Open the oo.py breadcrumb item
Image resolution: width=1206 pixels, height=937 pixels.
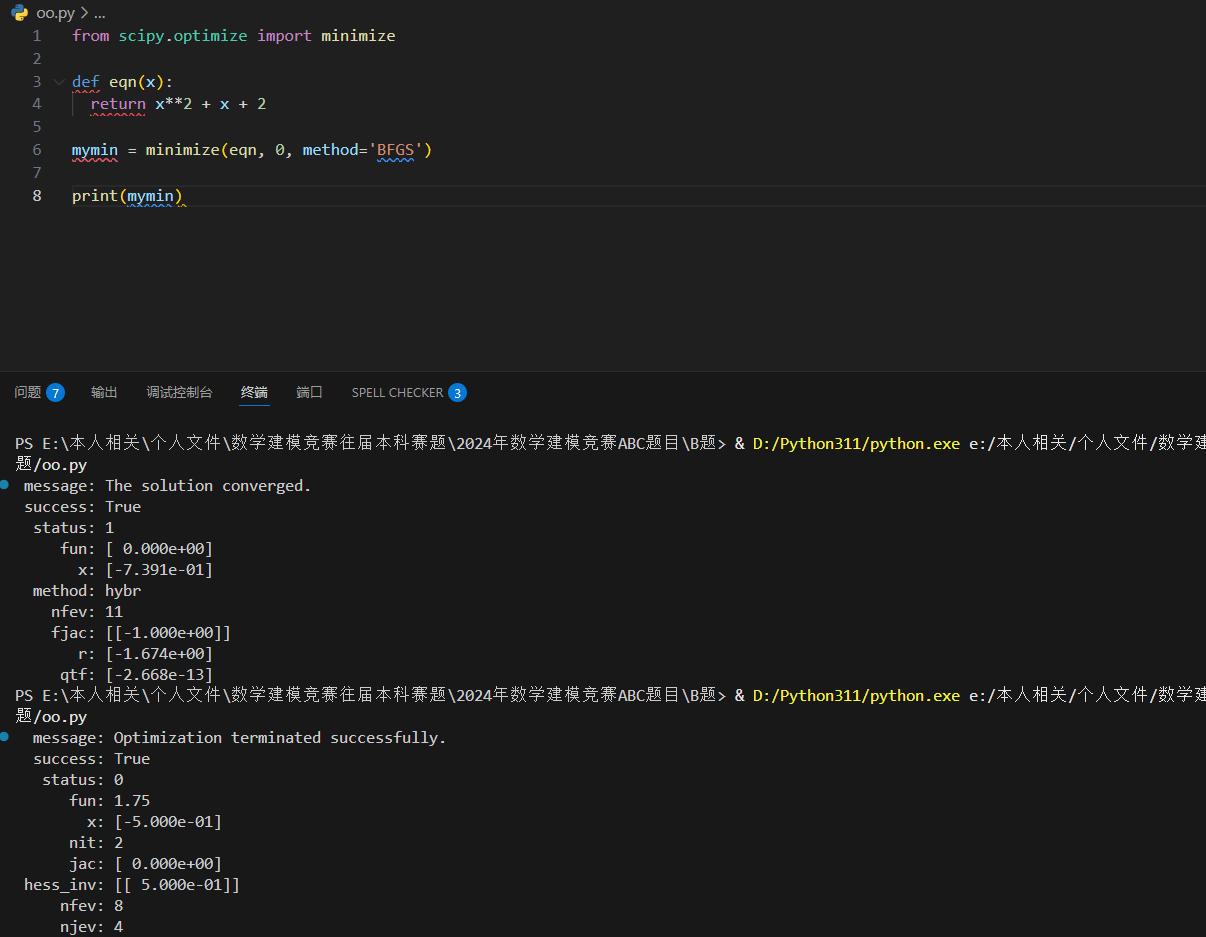point(55,13)
